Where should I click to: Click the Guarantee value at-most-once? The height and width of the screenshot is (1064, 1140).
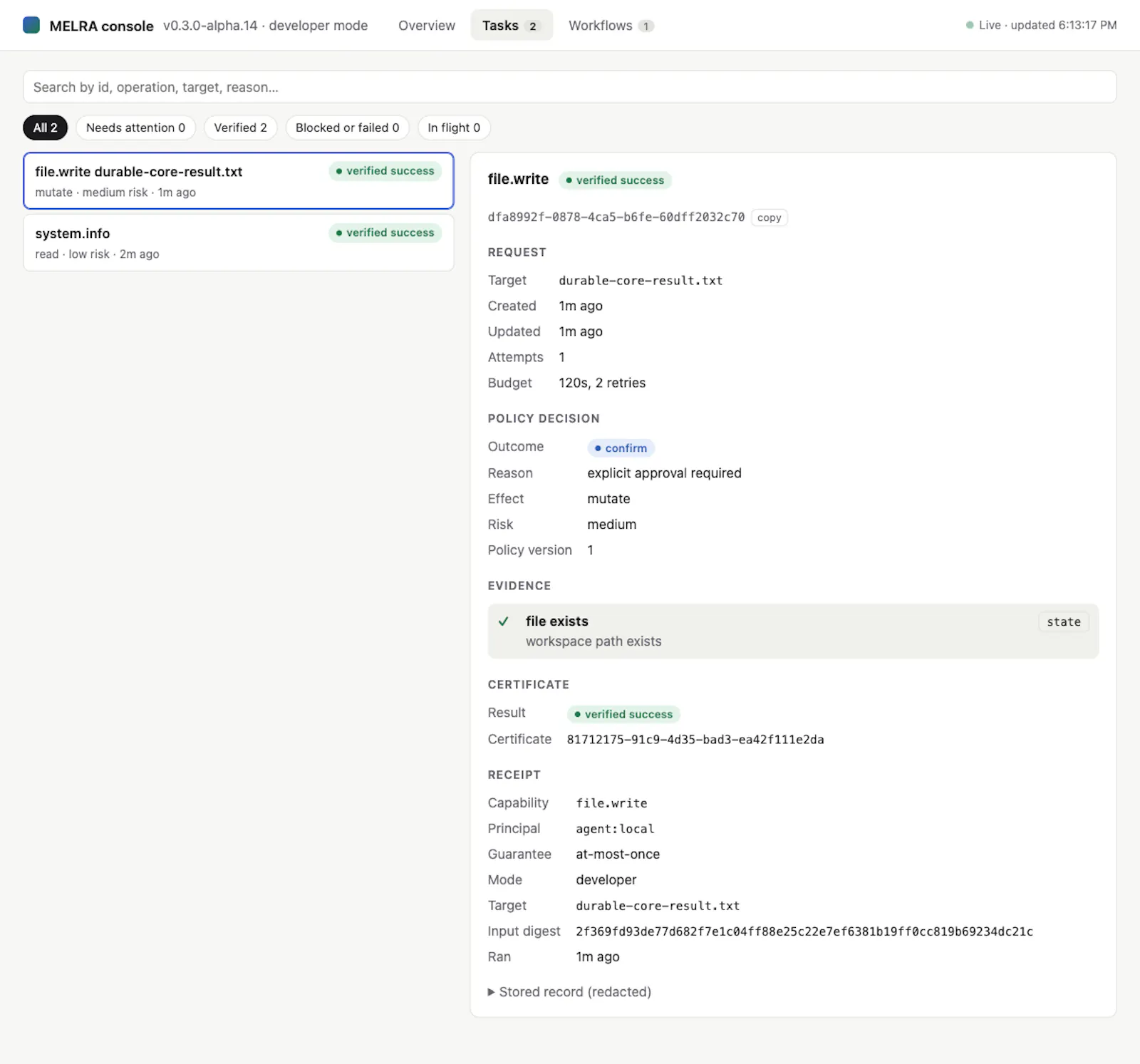[618, 854]
